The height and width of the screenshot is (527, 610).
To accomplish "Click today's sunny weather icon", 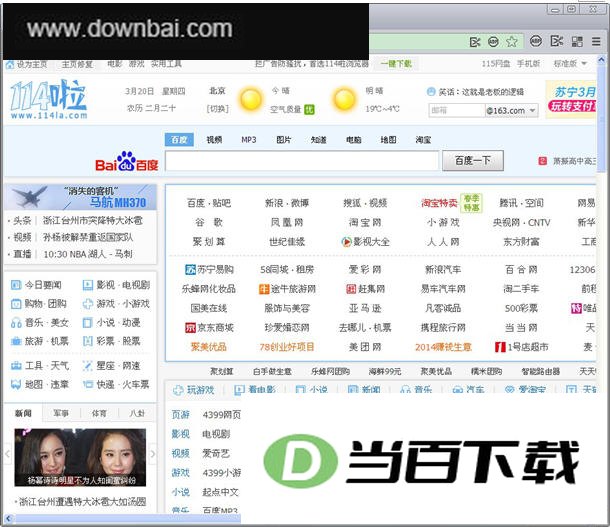I will point(251,99).
